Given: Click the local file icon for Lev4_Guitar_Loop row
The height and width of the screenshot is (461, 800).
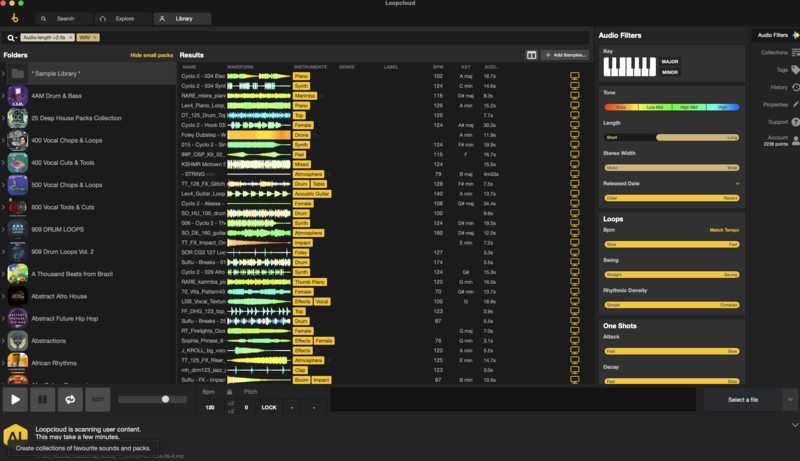Looking at the screenshot, I should click(x=574, y=194).
